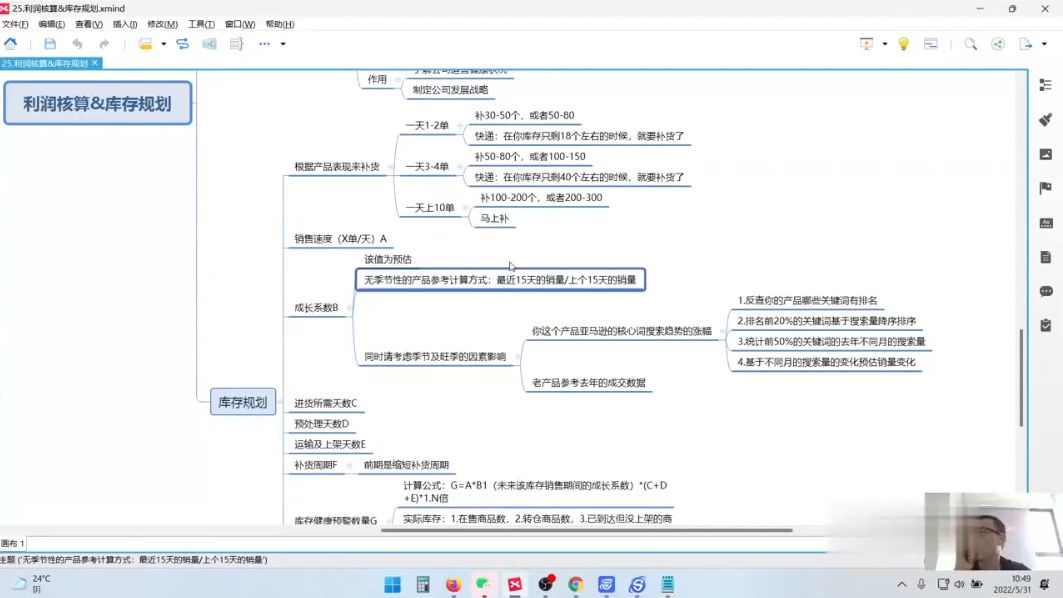Open the Comments bubble panel icon
Screen dimensions: 1063x598
coord(1045,292)
